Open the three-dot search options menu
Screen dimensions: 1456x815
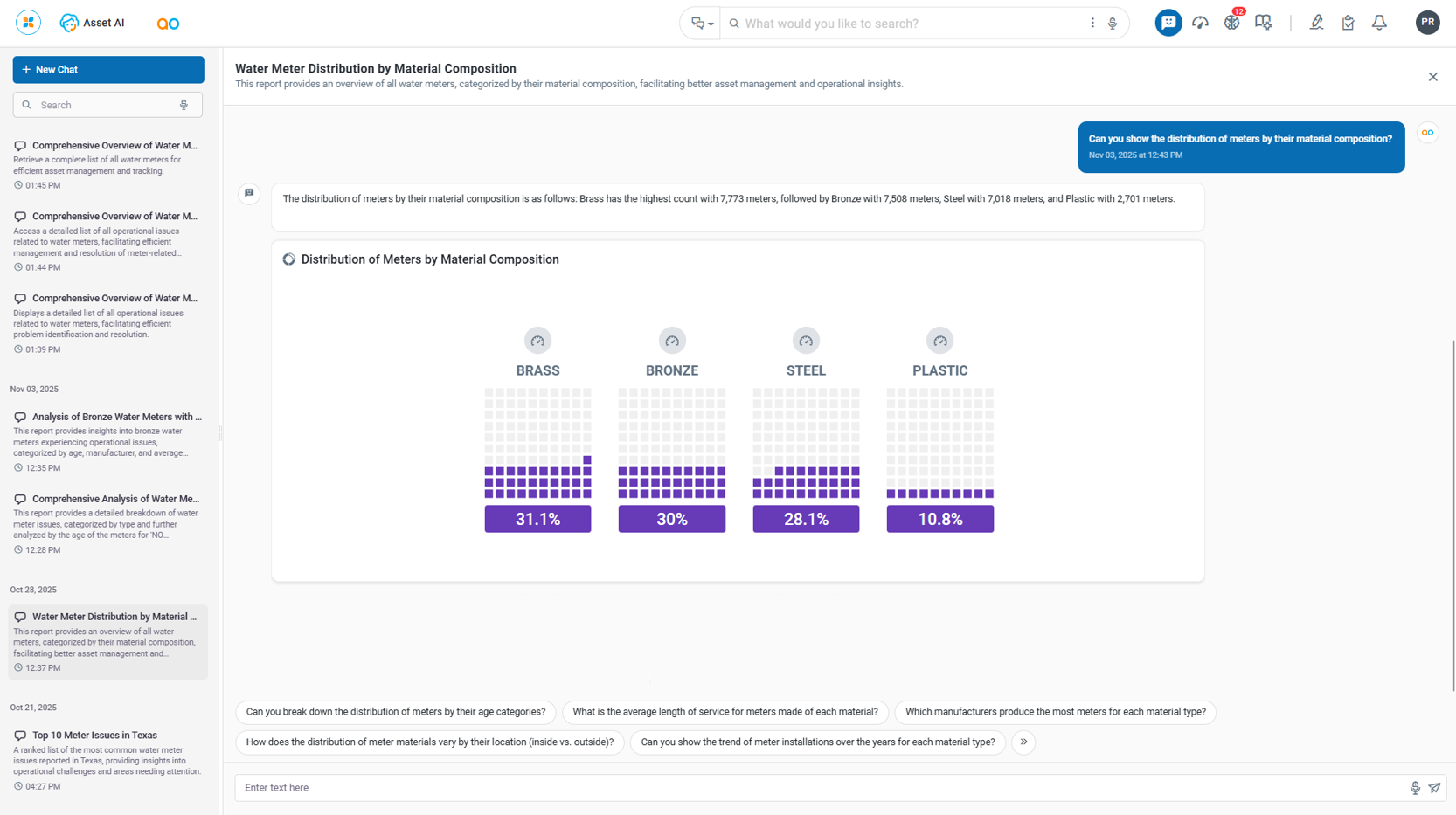pyautogui.click(x=1092, y=24)
